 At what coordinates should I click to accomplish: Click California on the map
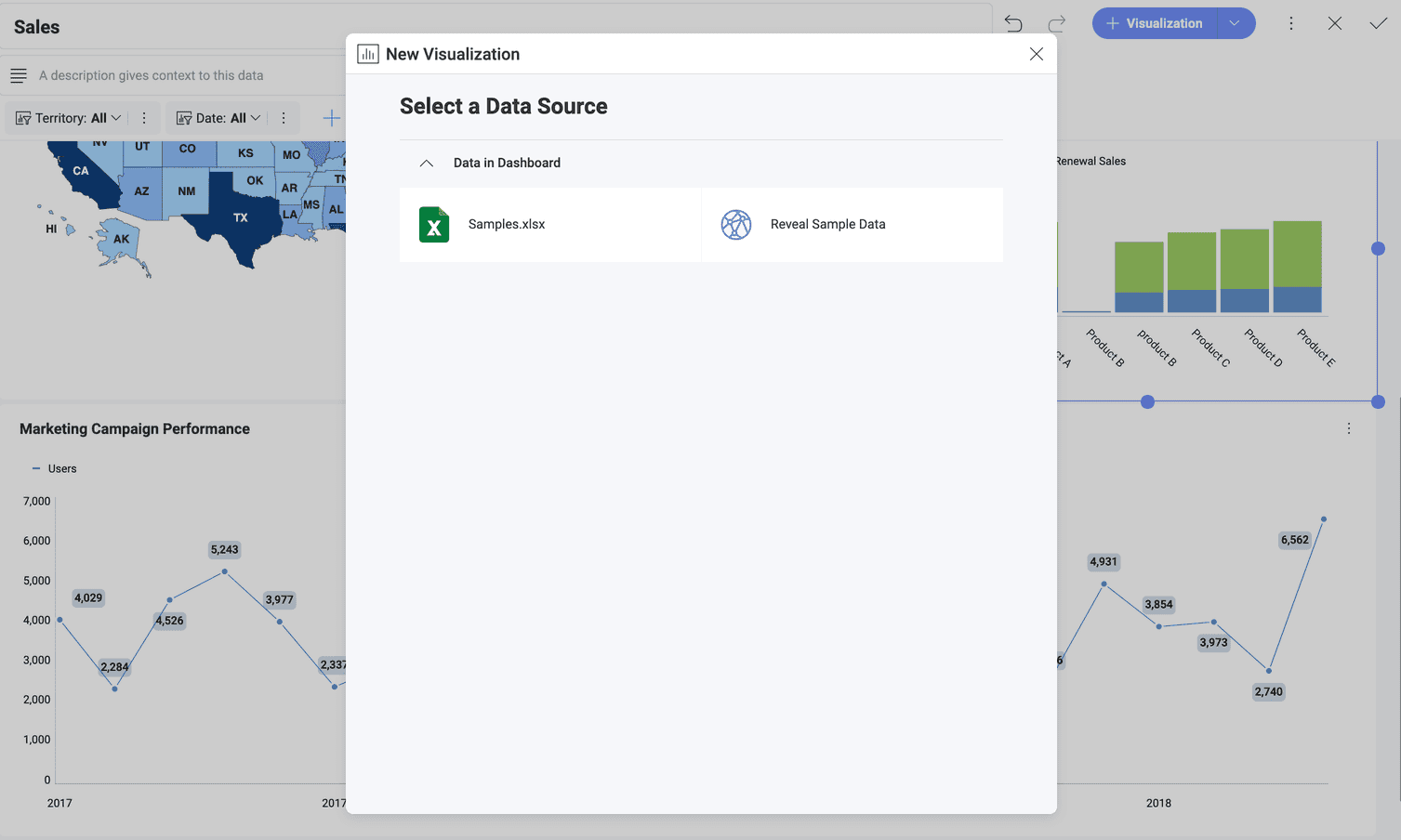[x=82, y=172]
